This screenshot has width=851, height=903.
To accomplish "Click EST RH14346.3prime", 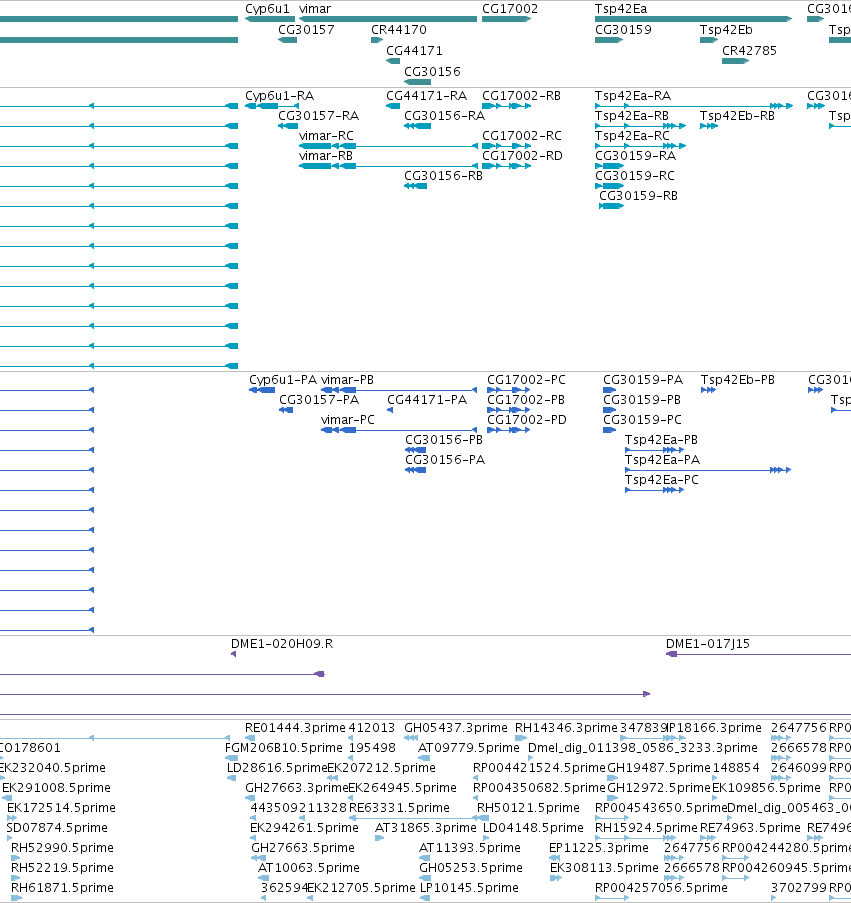I will 566,728.
